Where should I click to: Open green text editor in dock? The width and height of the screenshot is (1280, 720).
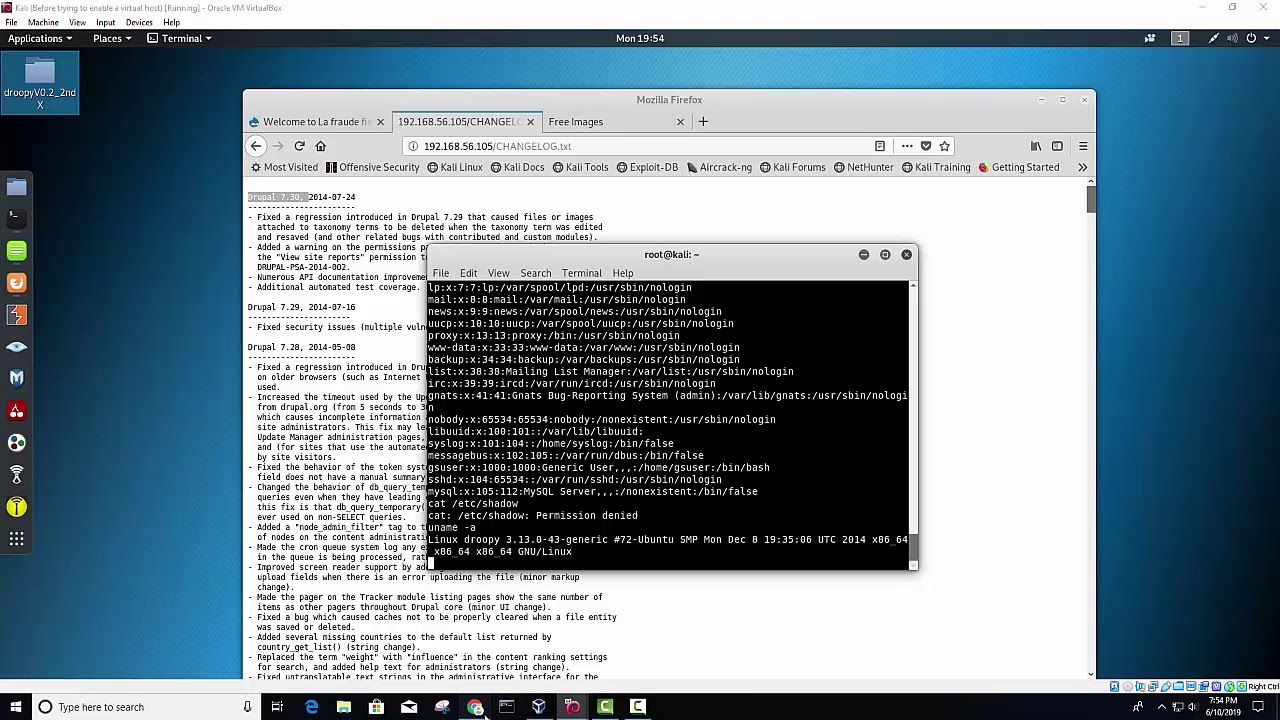click(x=16, y=251)
